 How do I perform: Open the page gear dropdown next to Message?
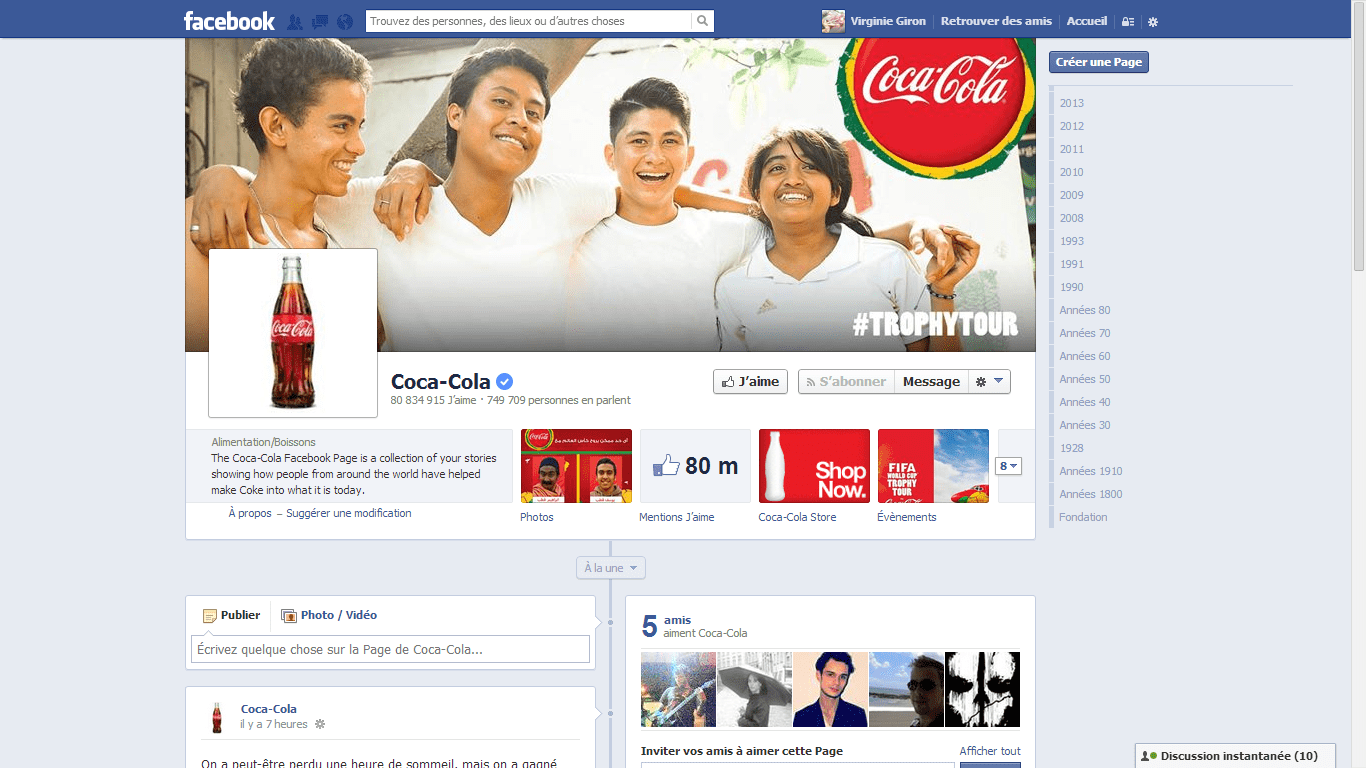[x=989, y=382]
